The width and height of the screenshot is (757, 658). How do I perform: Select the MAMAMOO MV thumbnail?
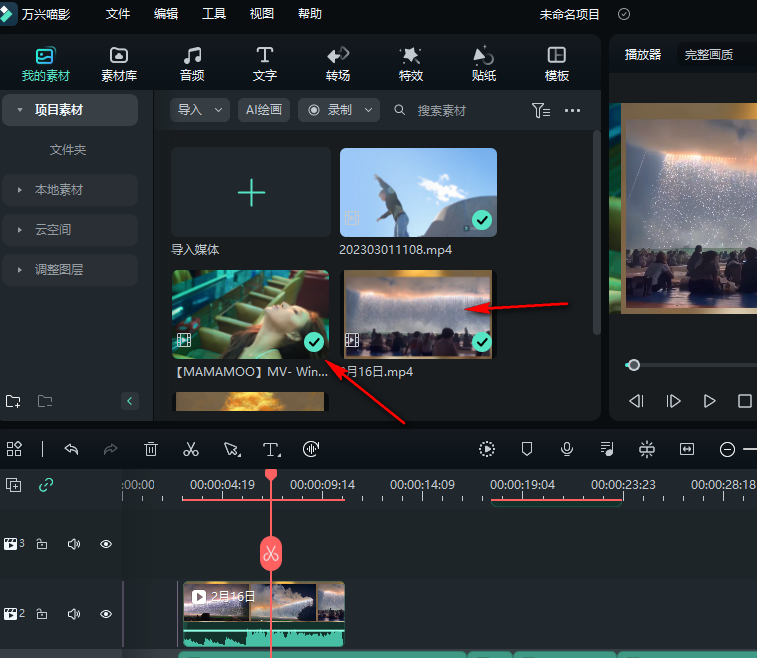coord(251,314)
